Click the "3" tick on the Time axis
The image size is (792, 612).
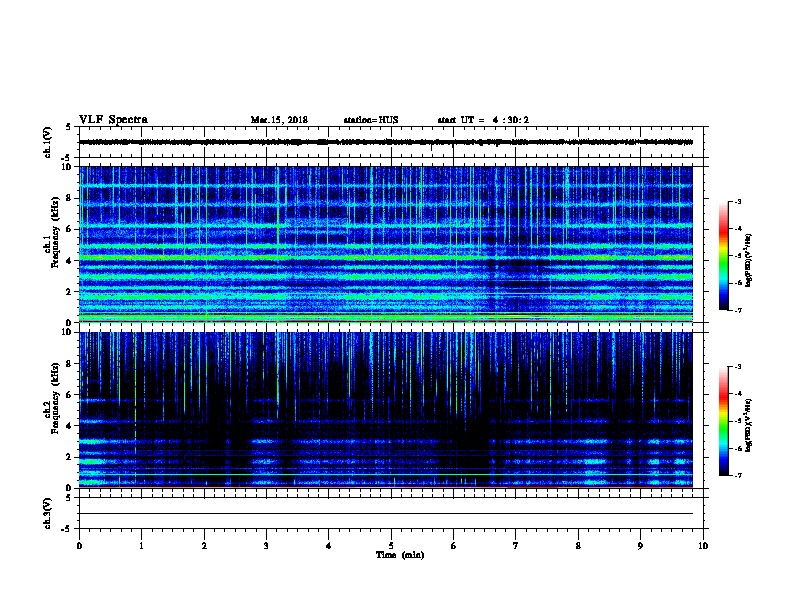tap(266, 545)
